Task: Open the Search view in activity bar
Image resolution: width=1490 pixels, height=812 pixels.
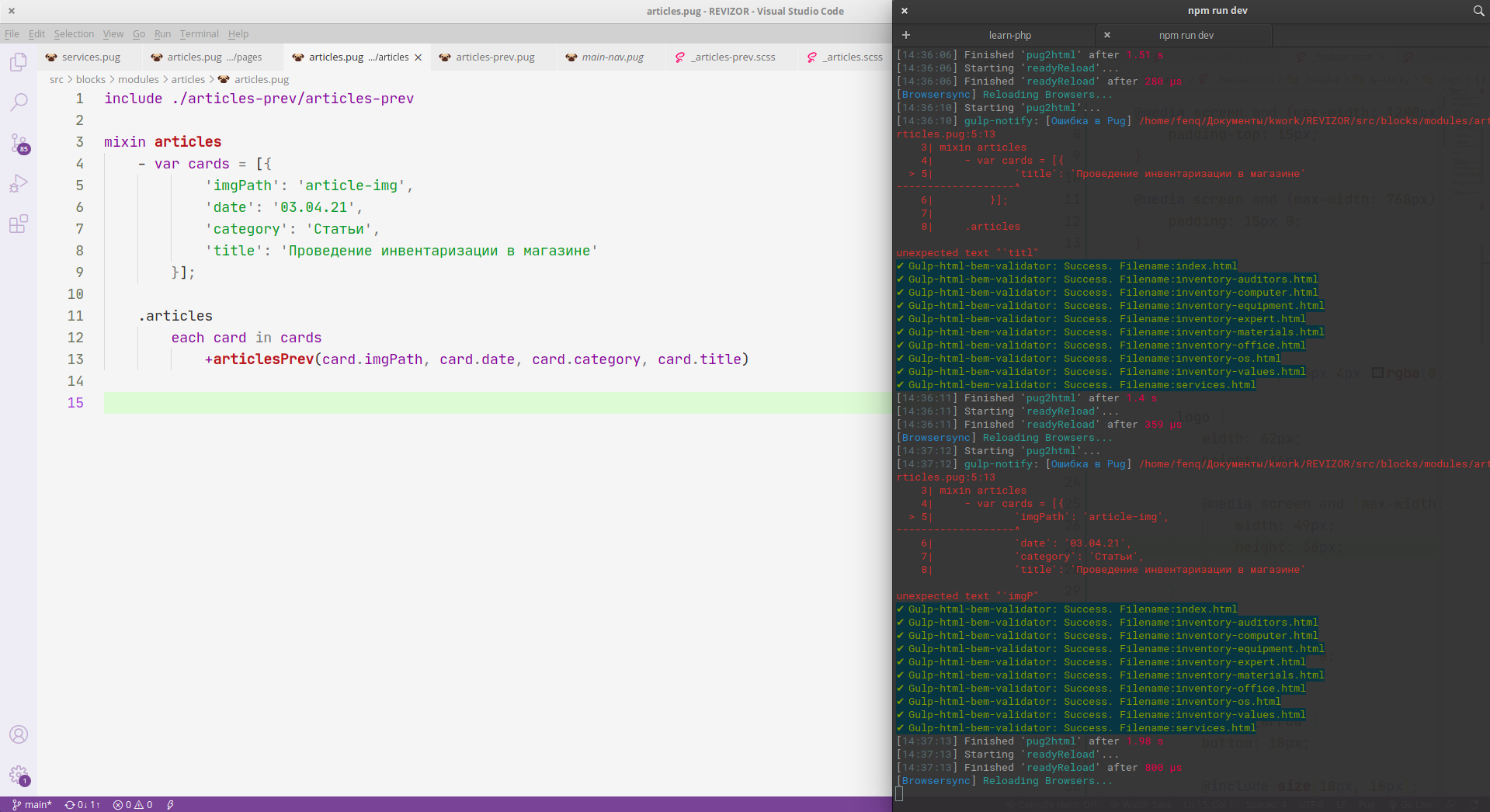Action: [19, 102]
